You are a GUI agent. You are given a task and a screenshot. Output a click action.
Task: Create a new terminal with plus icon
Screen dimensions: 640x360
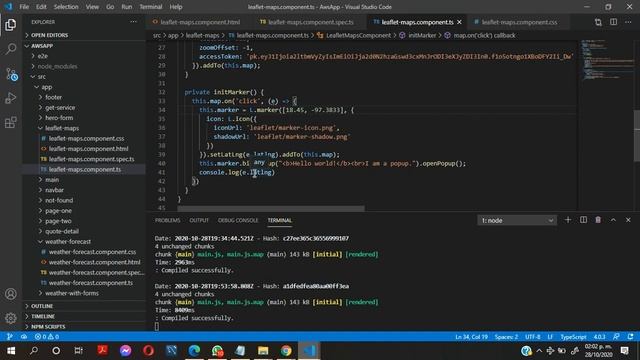[568, 220]
